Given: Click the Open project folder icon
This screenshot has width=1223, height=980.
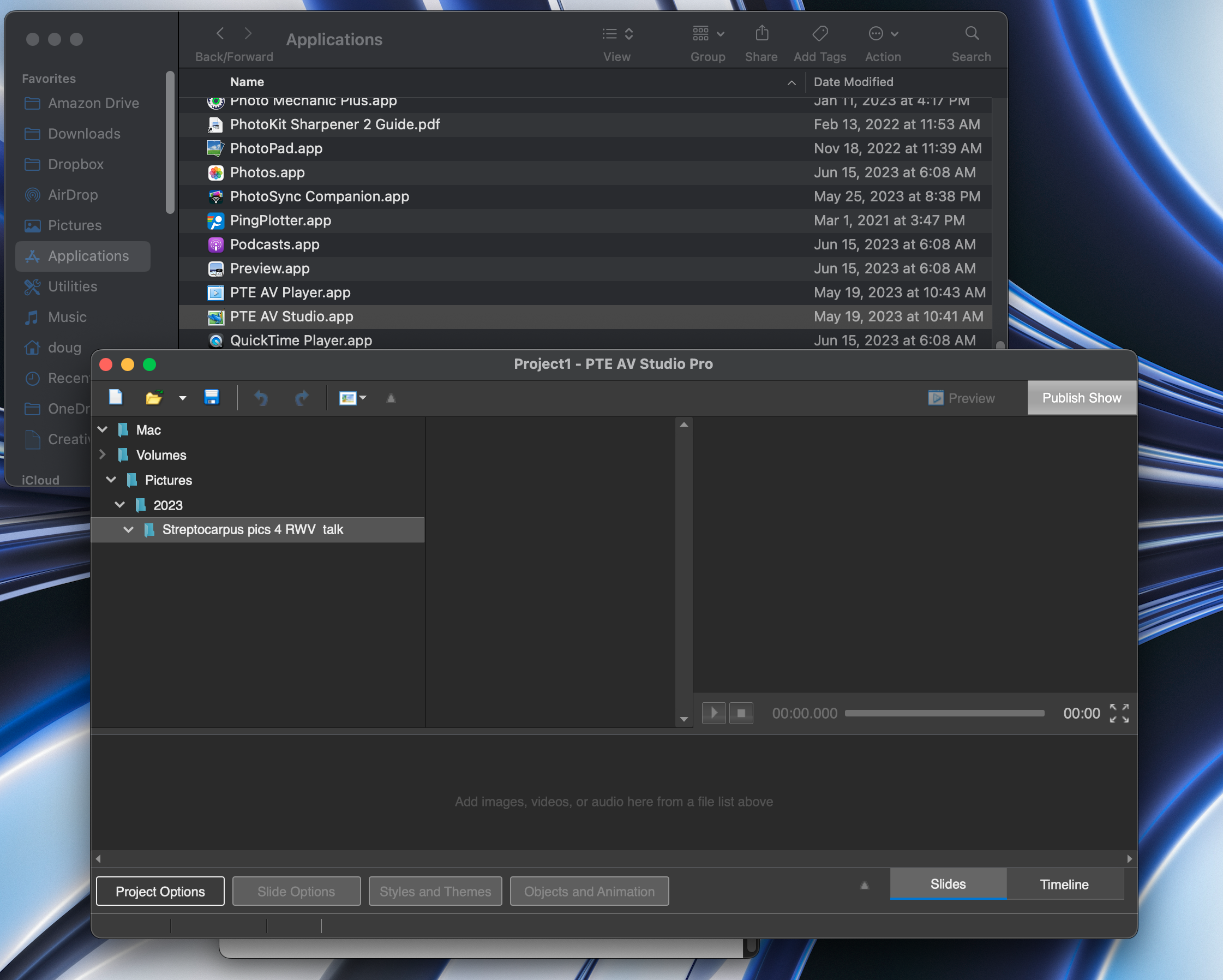Looking at the screenshot, I should pyautogui.click(x=154, y=398).
